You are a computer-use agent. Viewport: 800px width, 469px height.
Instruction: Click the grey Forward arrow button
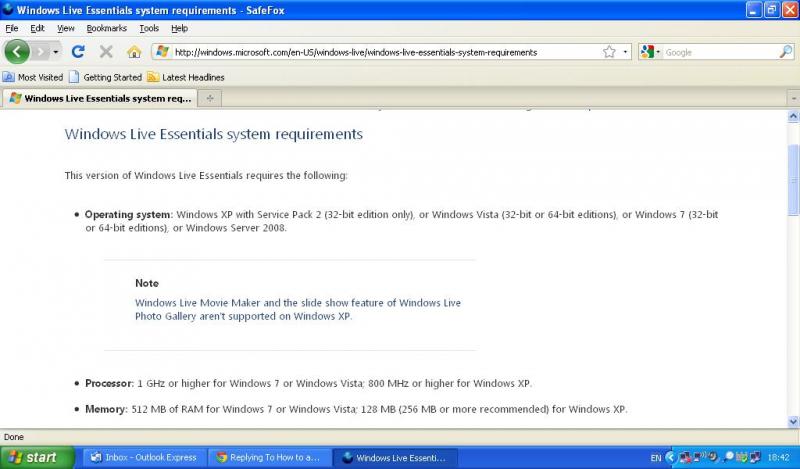[40, 52]
